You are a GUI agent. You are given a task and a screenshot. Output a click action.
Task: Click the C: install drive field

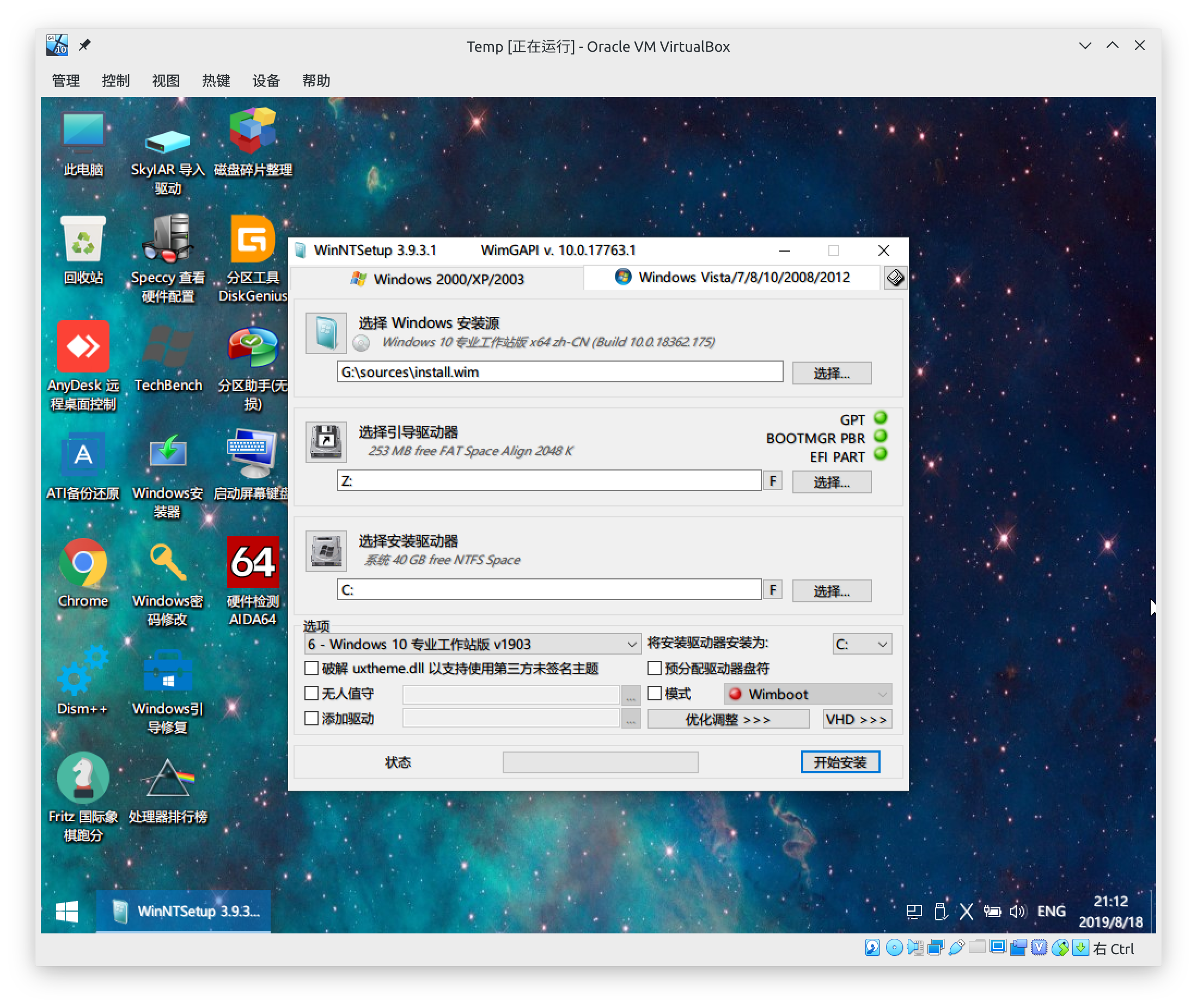(549, 590)
